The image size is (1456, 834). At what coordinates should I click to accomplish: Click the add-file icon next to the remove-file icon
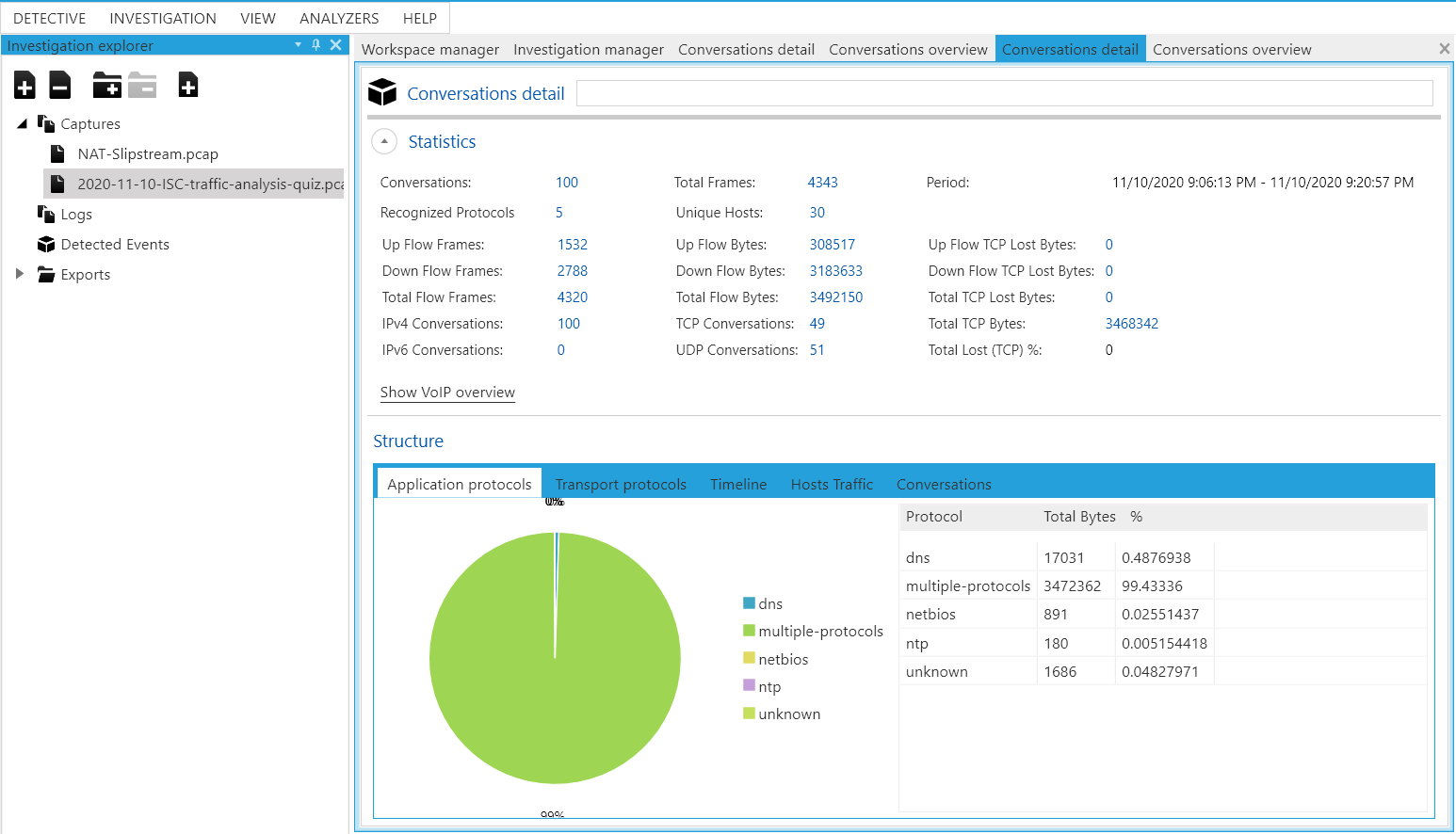pyautogui.click(x=24, y=86)
